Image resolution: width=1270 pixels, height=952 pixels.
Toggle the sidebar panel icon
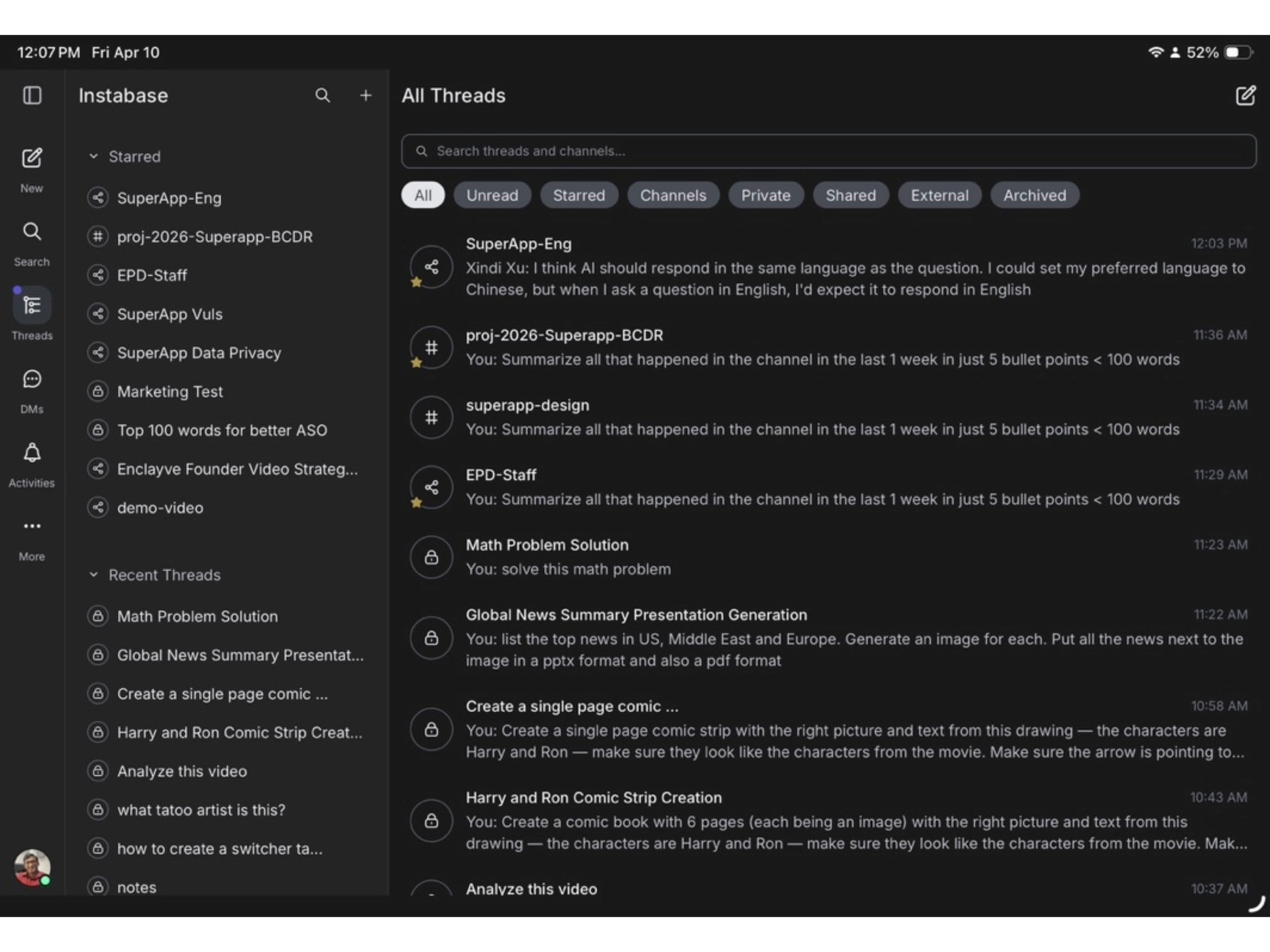coord(32,95)
